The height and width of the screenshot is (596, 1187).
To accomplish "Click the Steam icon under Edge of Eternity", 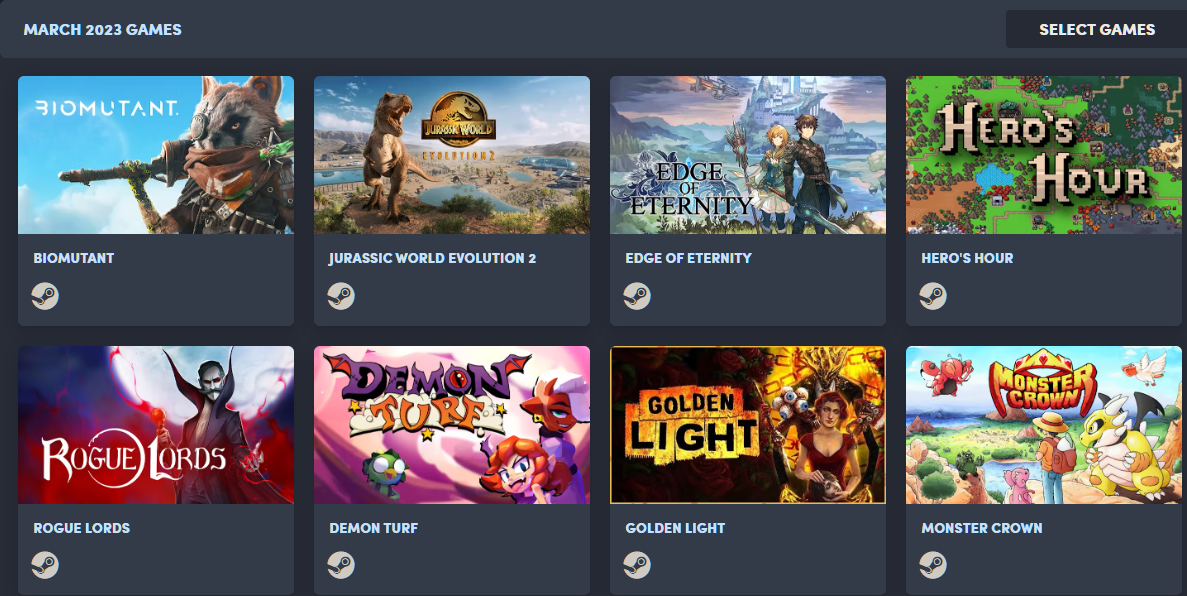I will pyautogui.click(x=637, y=295).
